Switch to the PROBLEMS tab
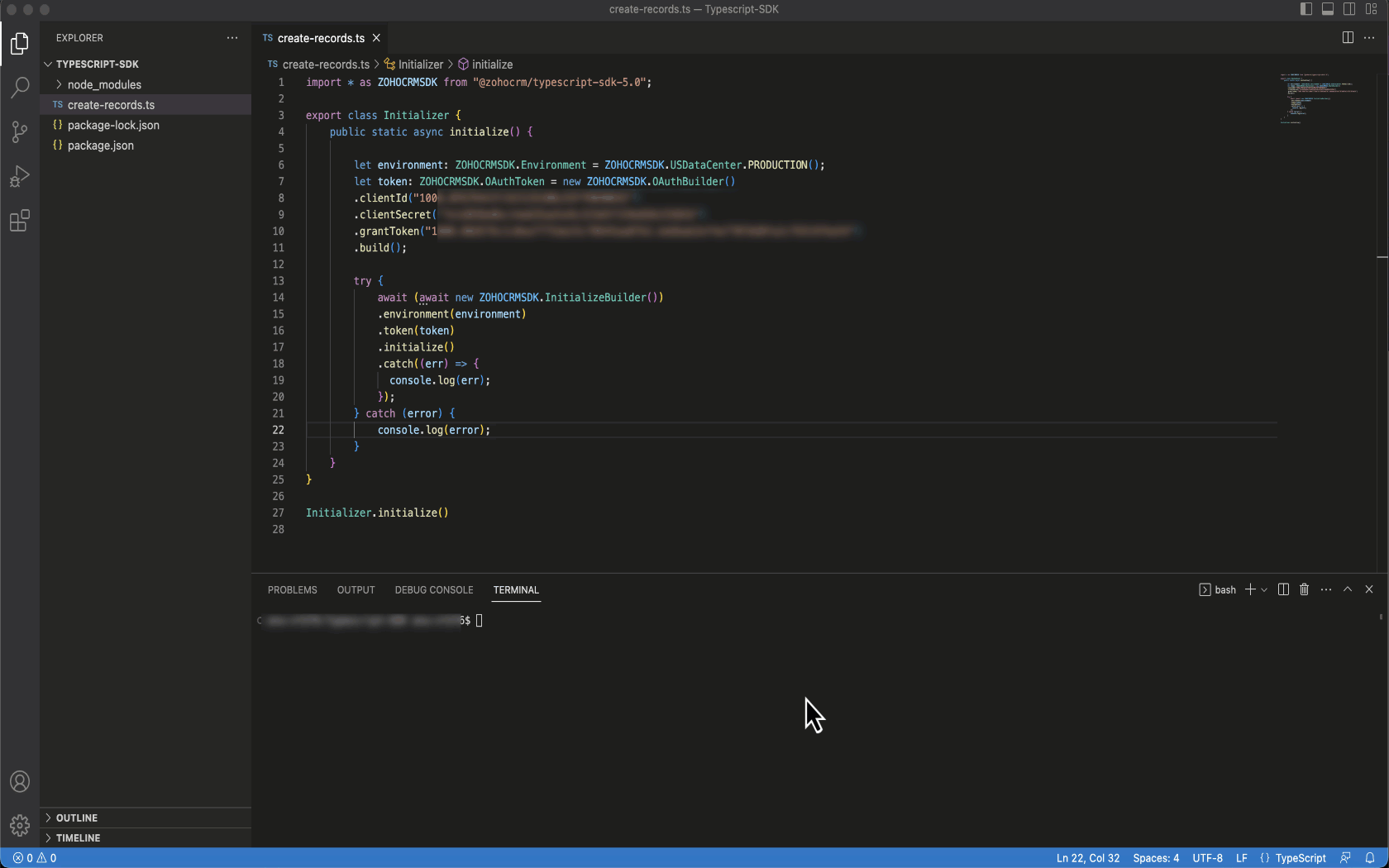Screen dimensions: 1389x868 click(293, 590)
